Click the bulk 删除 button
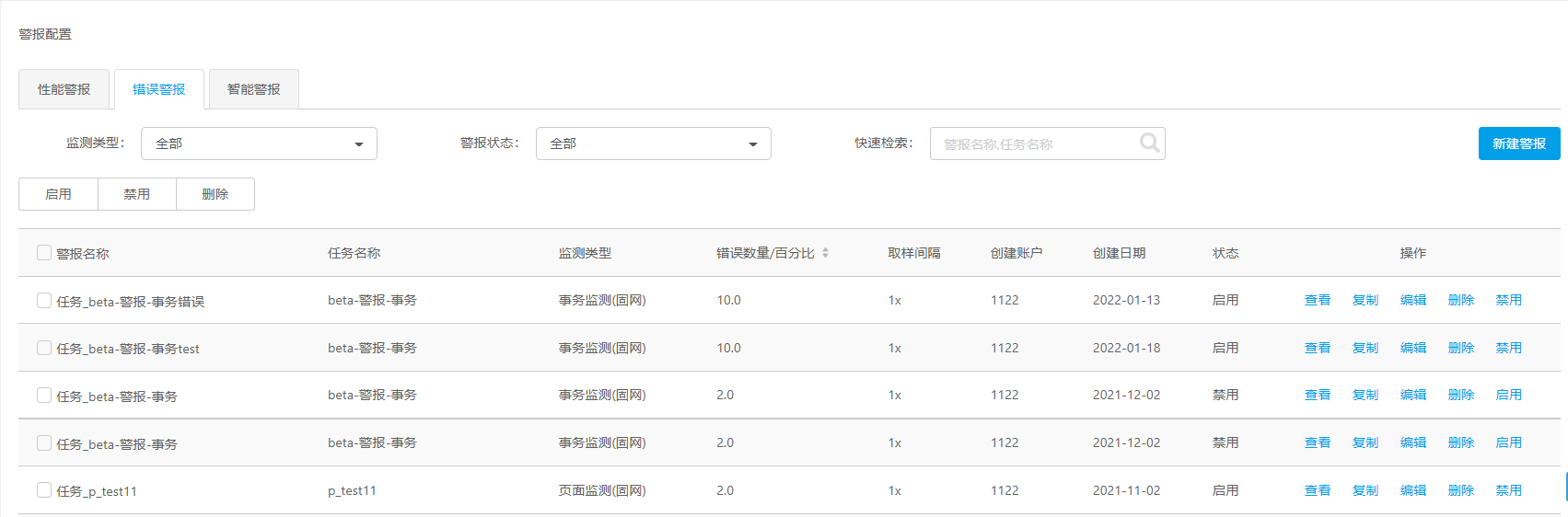Screen dimensions: 1568x517 pyautogui.click(x=215, y=194)
